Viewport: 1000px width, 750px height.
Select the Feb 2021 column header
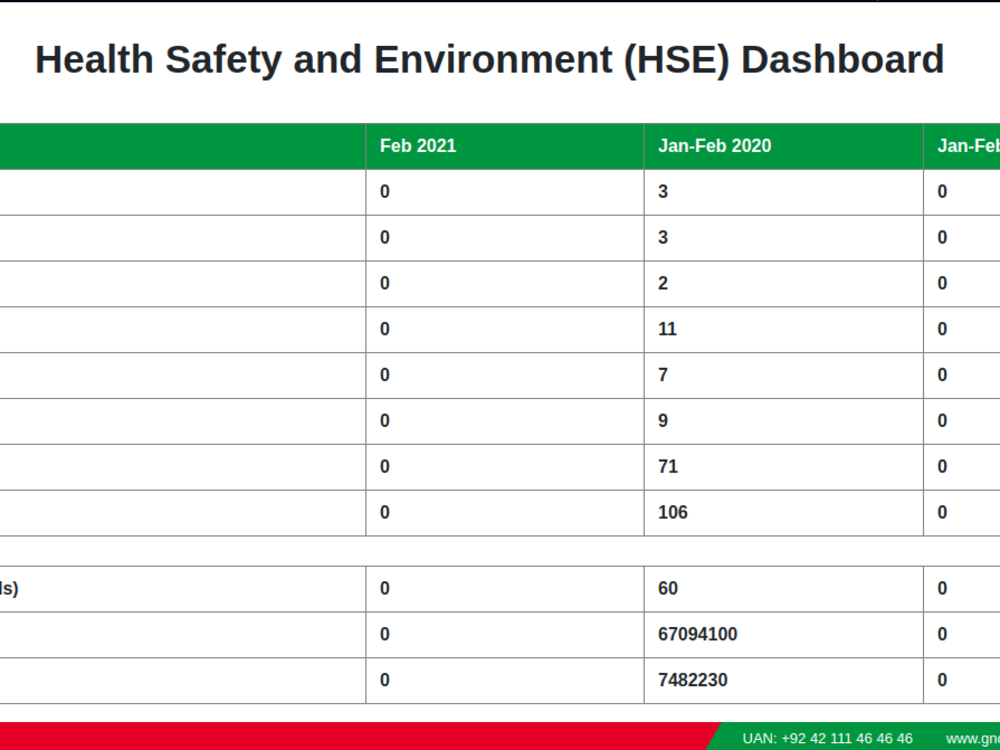[504, 146]
